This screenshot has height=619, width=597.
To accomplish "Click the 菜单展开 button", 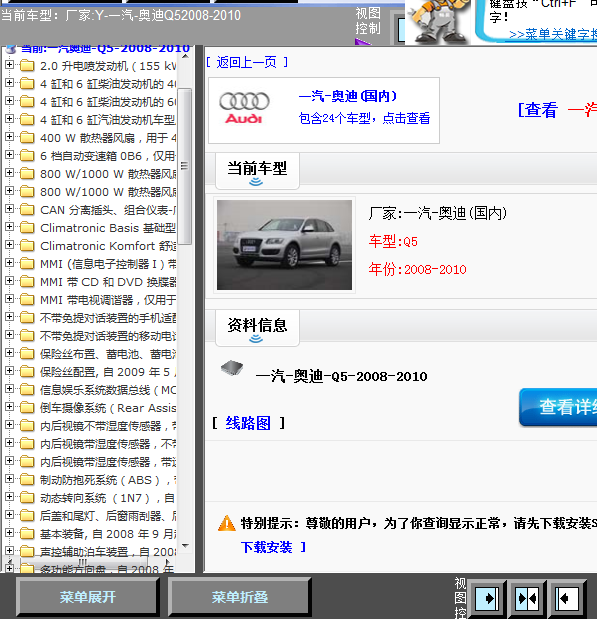I will [88, 597].
